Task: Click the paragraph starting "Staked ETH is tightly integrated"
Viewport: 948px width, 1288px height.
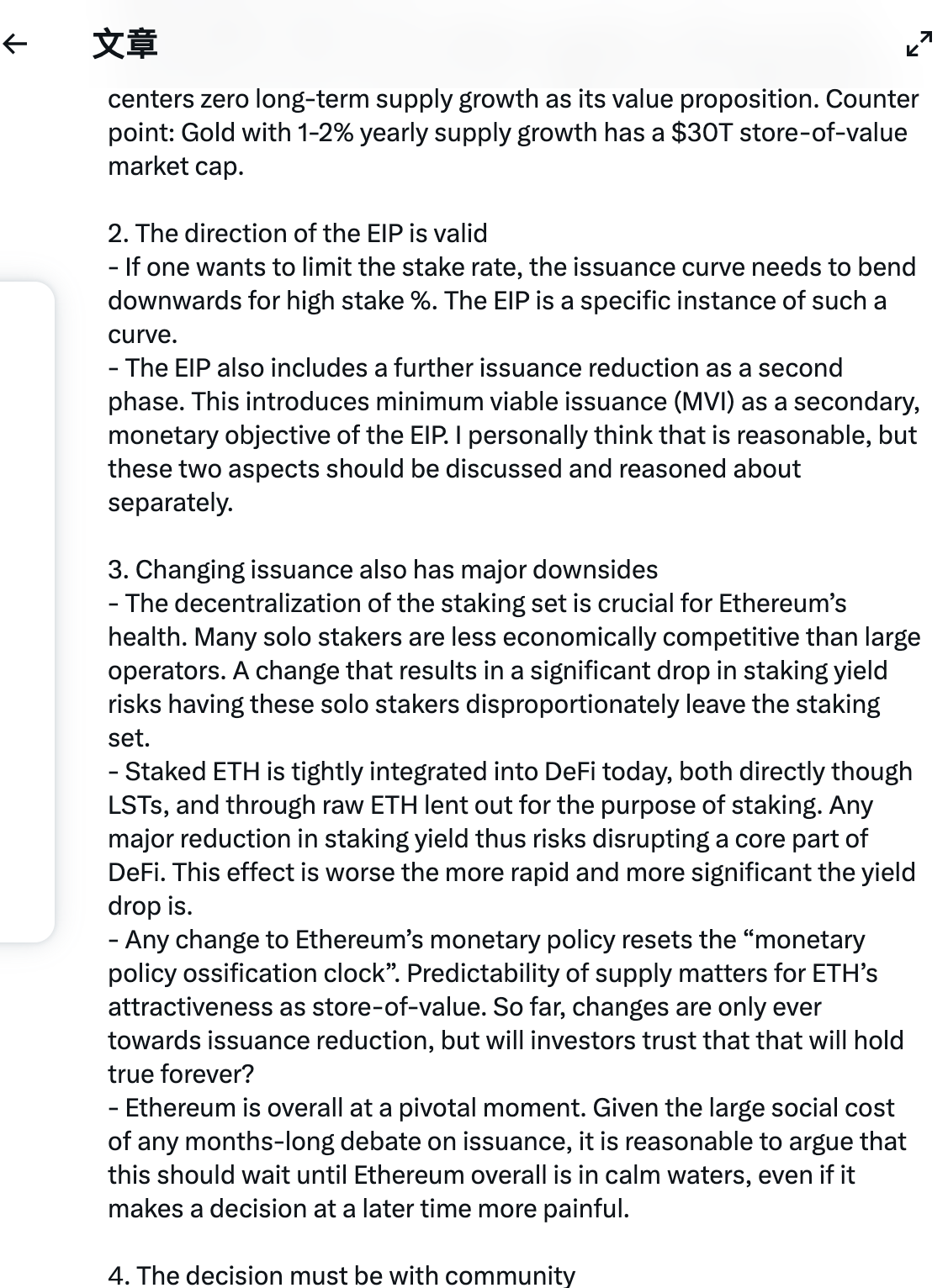Action: pos(511,838)
